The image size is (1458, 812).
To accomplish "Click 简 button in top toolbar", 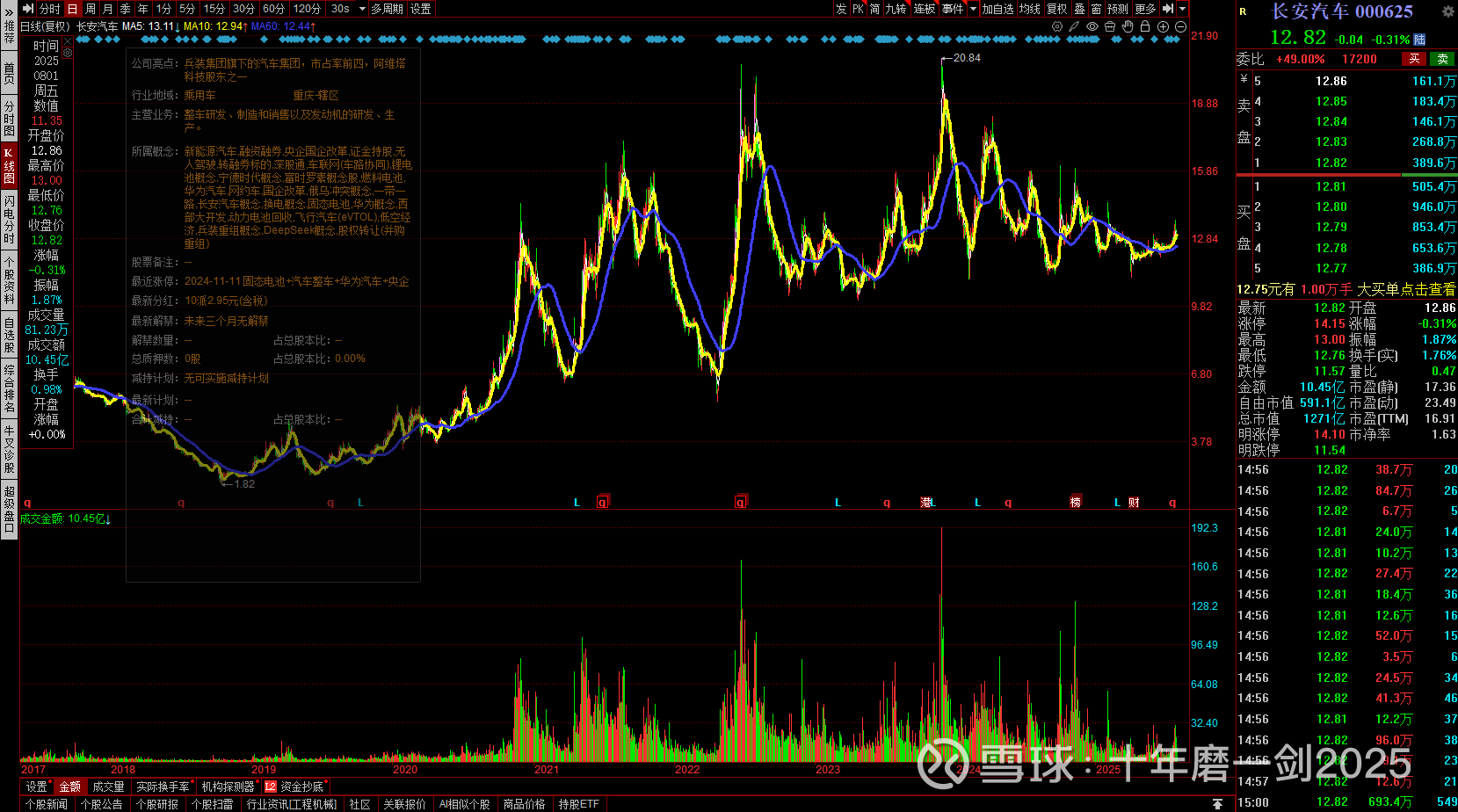I will pos(874,9).
